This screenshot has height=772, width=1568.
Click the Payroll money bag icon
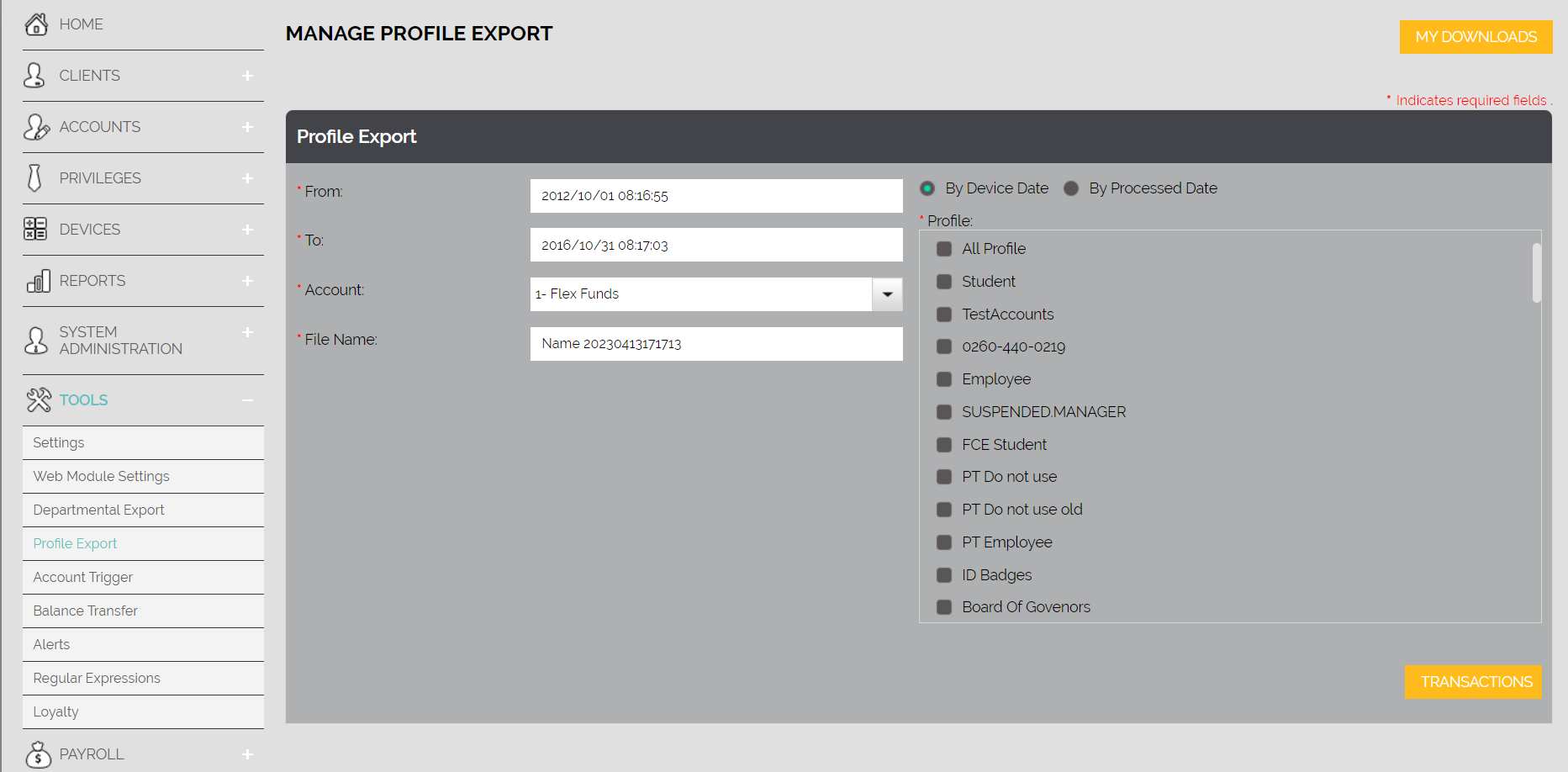(38, 754)
